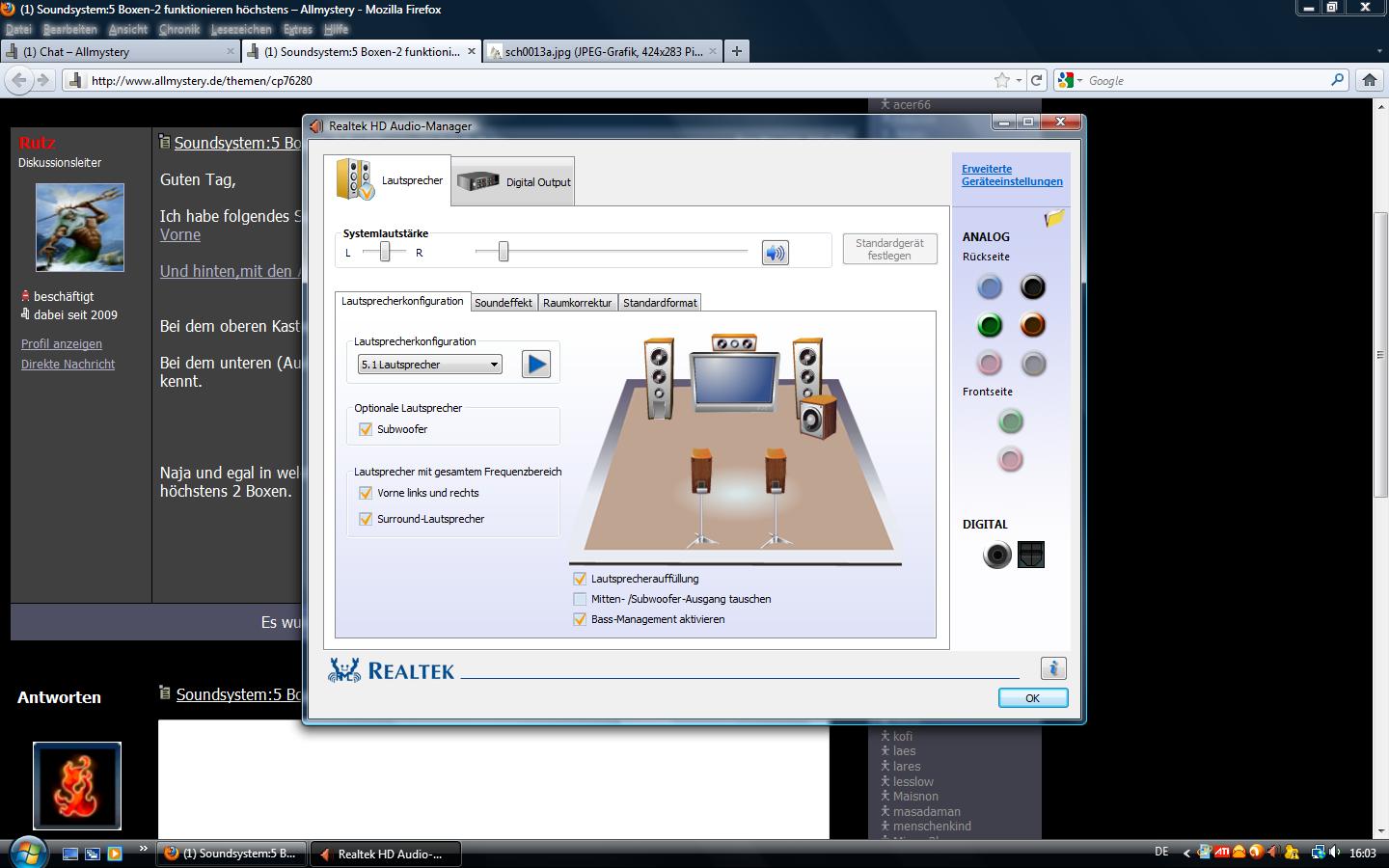Switch to Chat – Allmystery browser tab
Screen dimensions: 1389x868
120,51
